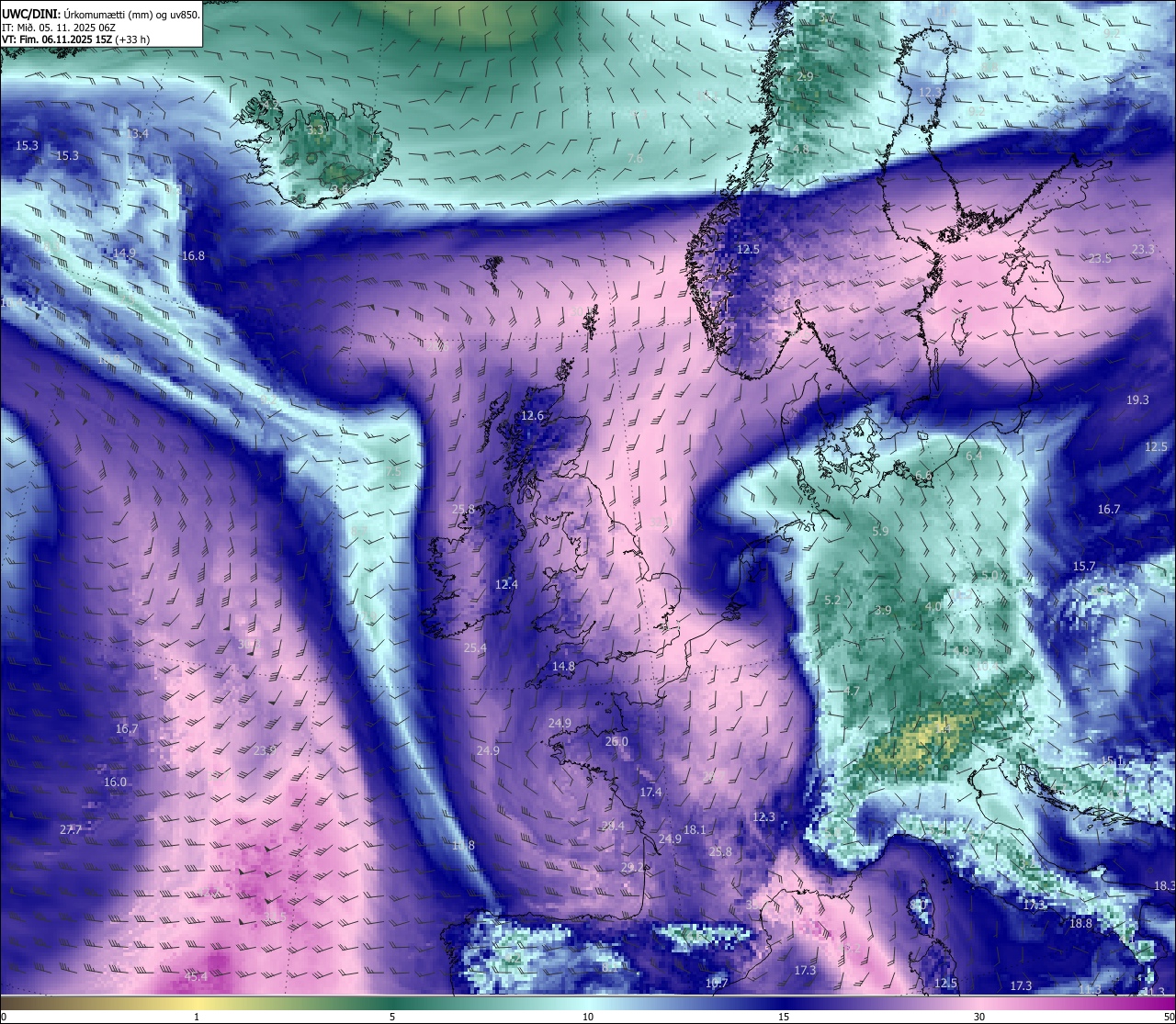The width and height of the screenshot is (1176, 1024).
Task: Click the 'IT: Mið. 05. 11. 2025 06Z' line
Action: [x=59, y=27]
